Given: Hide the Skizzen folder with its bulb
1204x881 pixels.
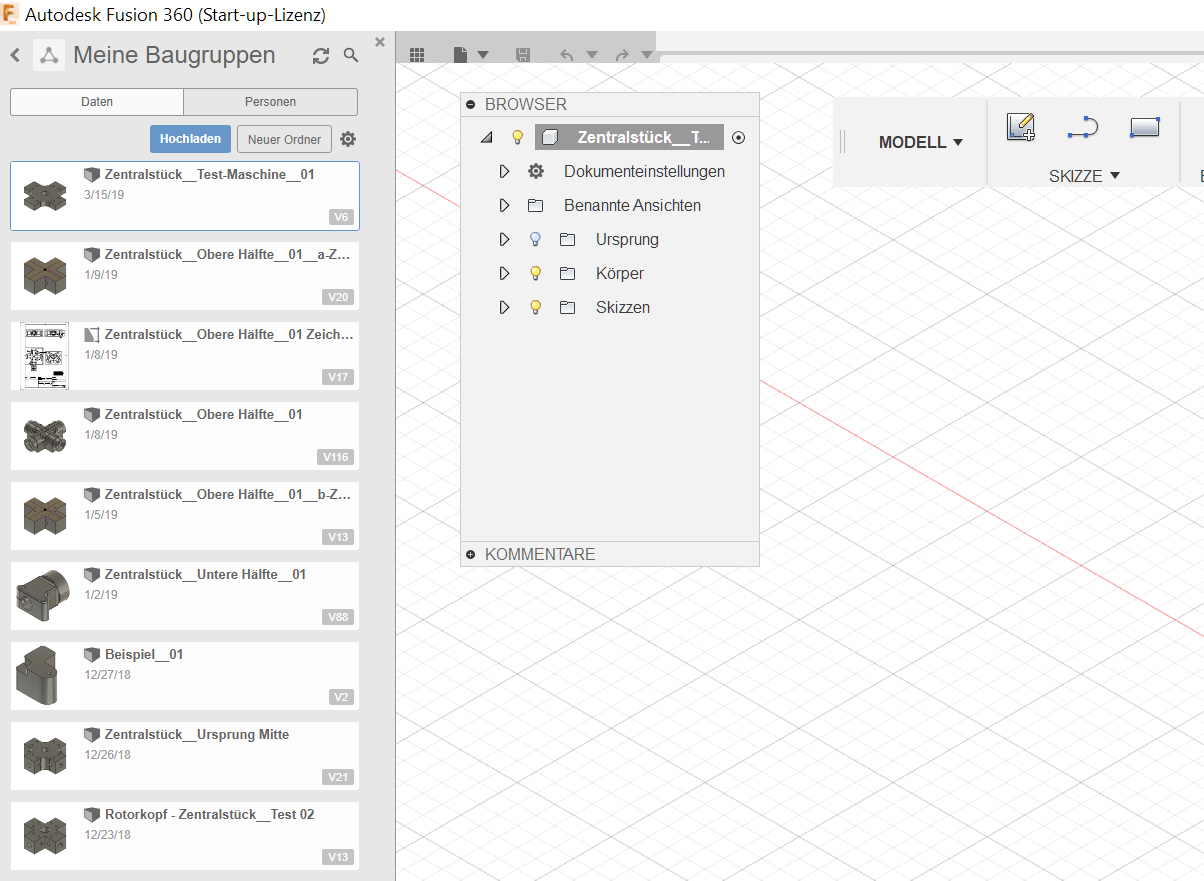Looking at the screenshot, I should [535, 307].
